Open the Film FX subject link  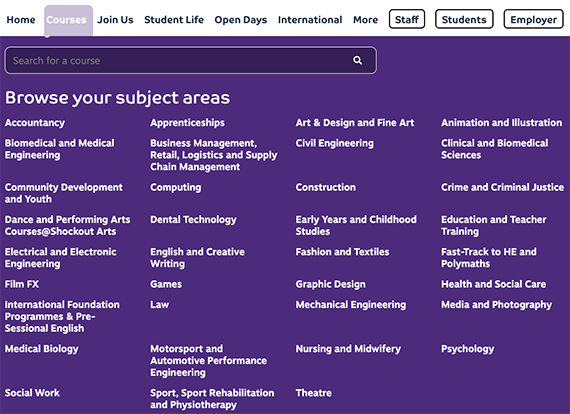22,284
